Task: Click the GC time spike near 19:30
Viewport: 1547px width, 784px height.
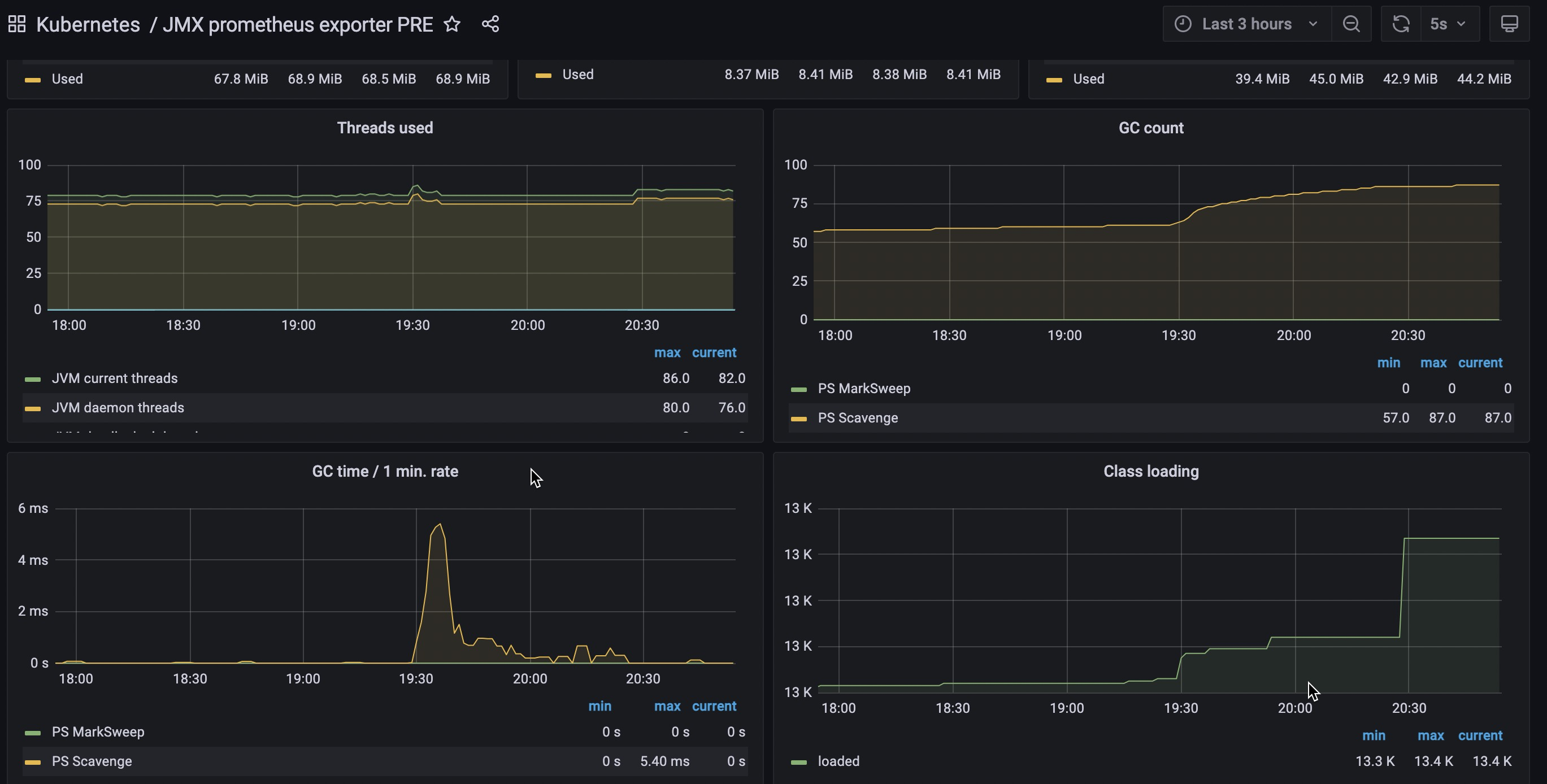Action: tap(440, 525)
